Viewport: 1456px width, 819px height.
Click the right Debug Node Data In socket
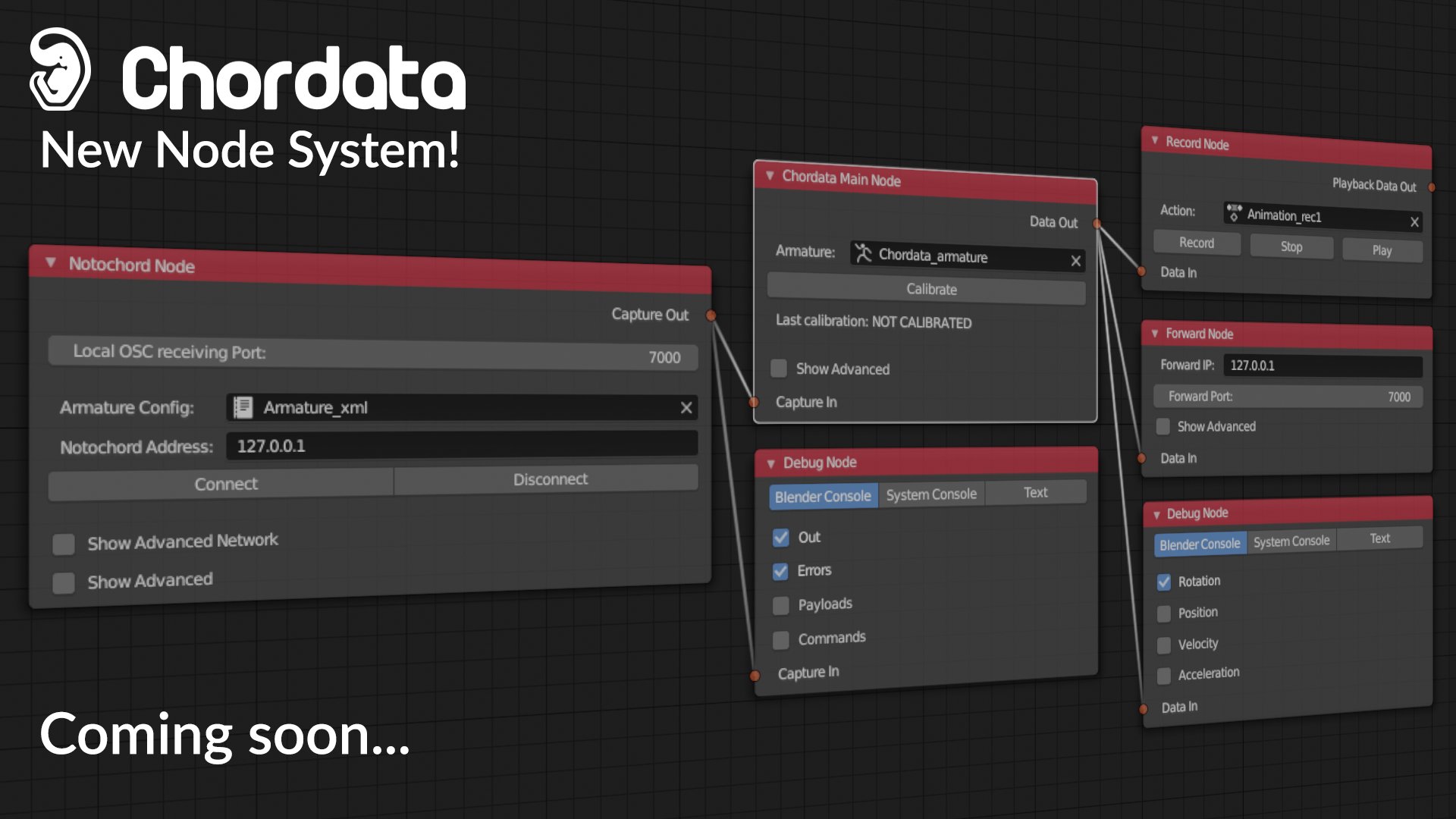tap(1144, 709)
